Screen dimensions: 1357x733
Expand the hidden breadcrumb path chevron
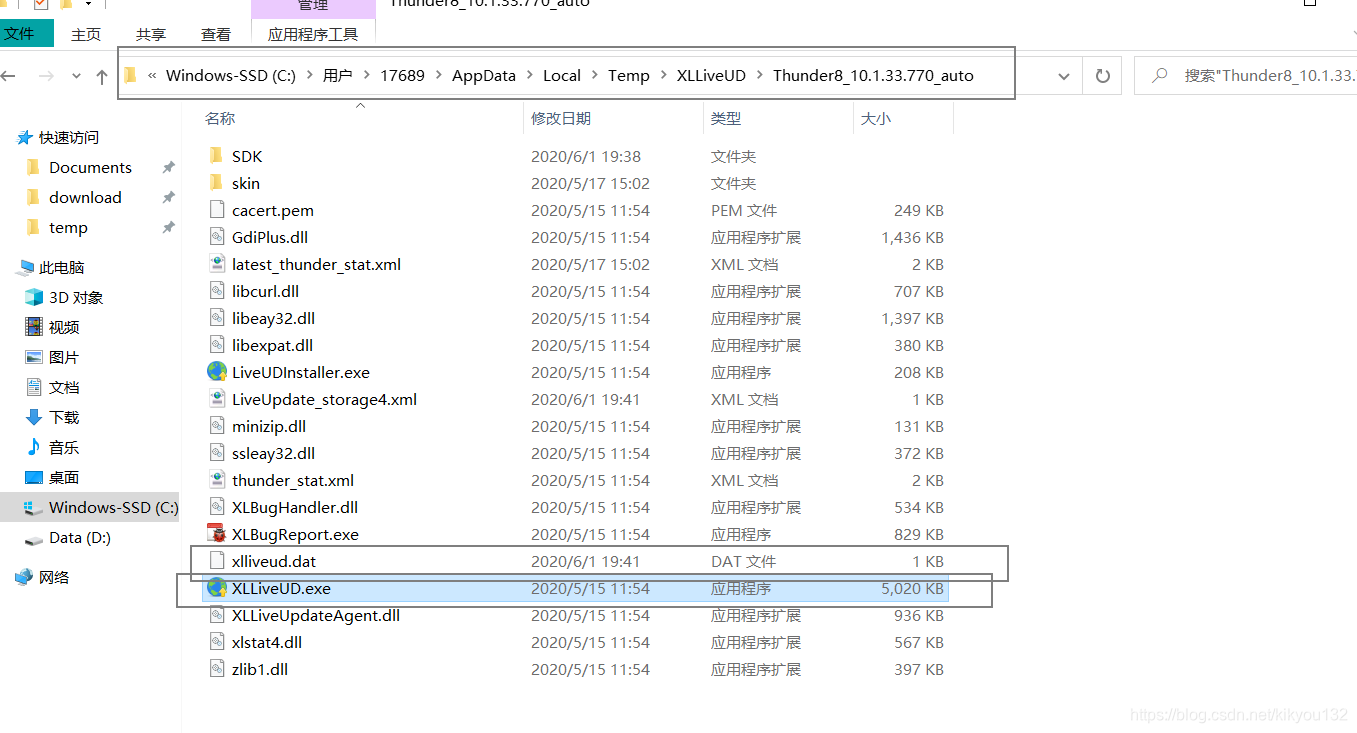coord(153,76)
